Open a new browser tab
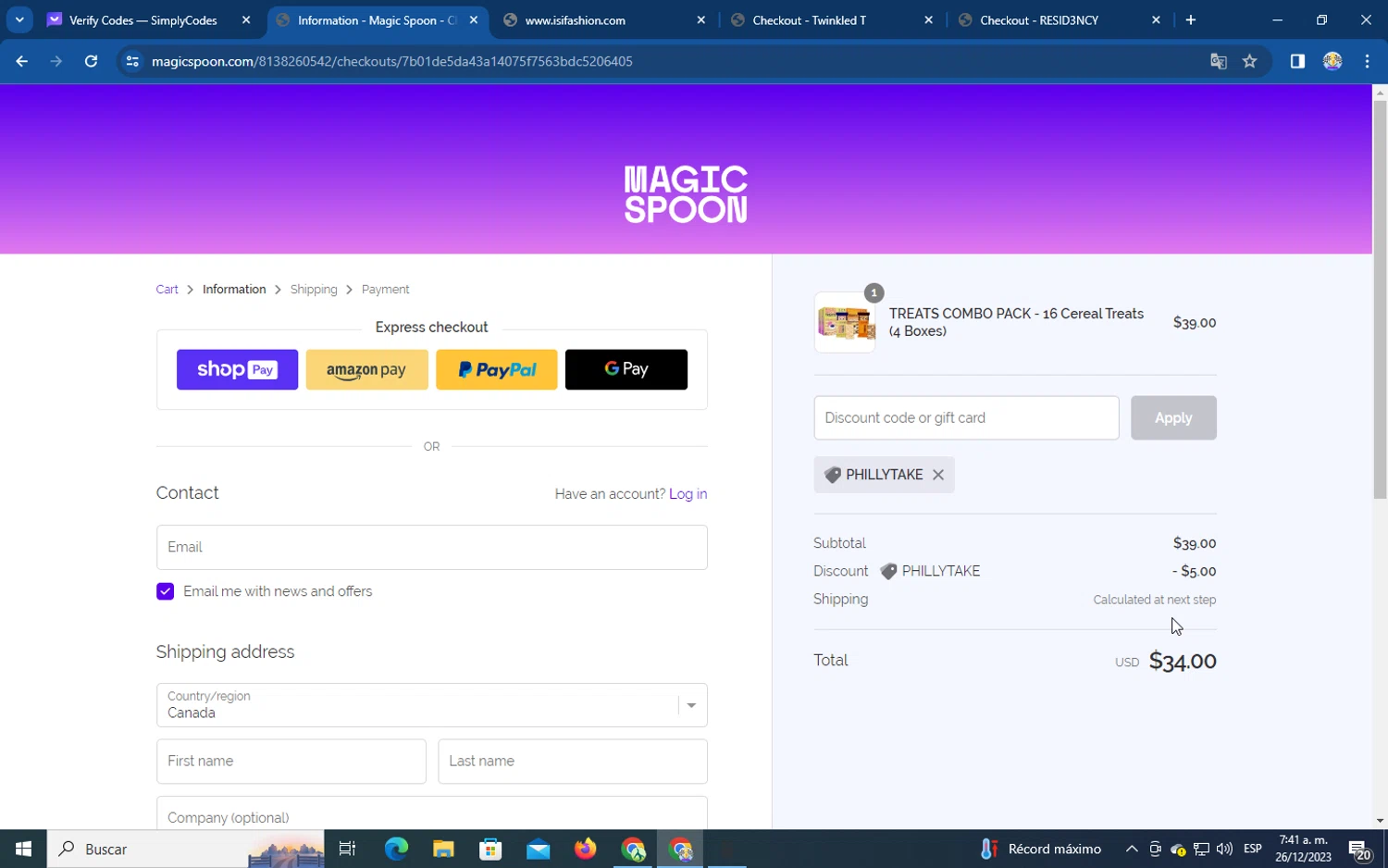 (x=1191, y=19)
